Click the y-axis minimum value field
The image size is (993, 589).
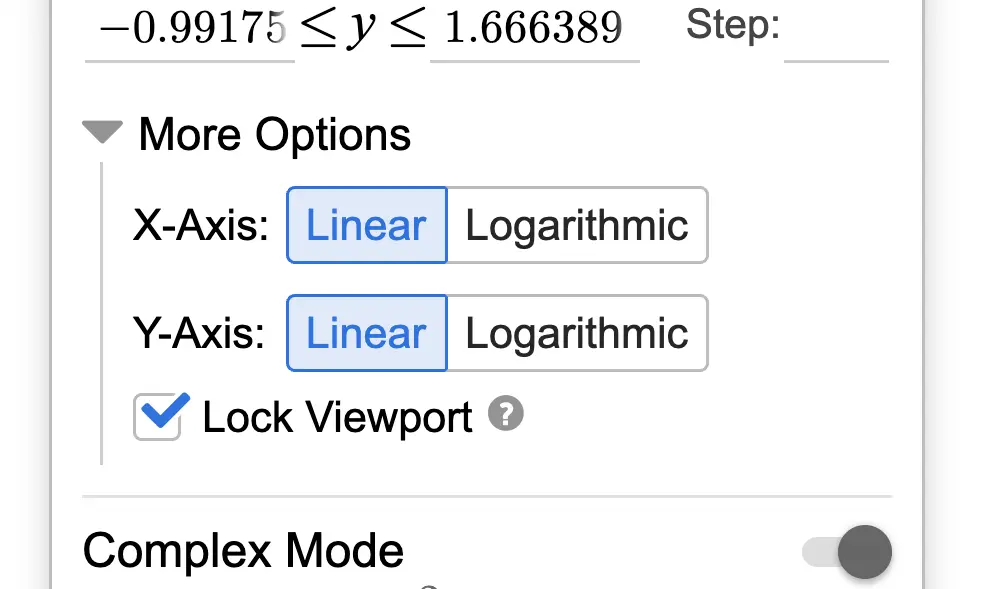pyautogui.click(x=189, y=31)
